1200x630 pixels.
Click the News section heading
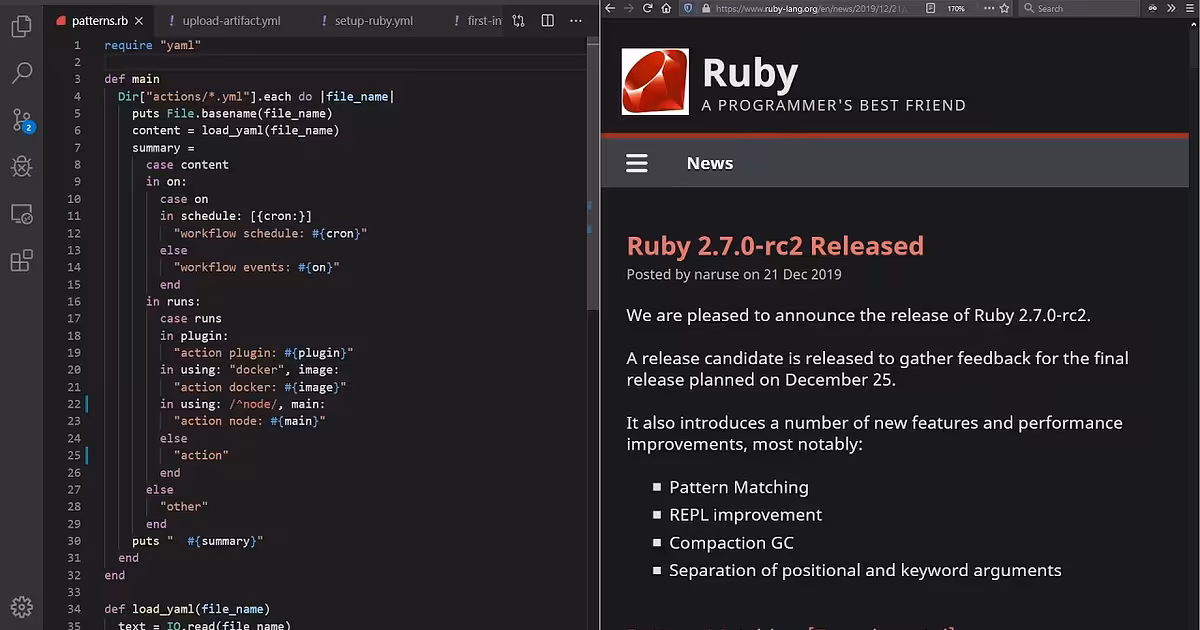pos(710,164)
